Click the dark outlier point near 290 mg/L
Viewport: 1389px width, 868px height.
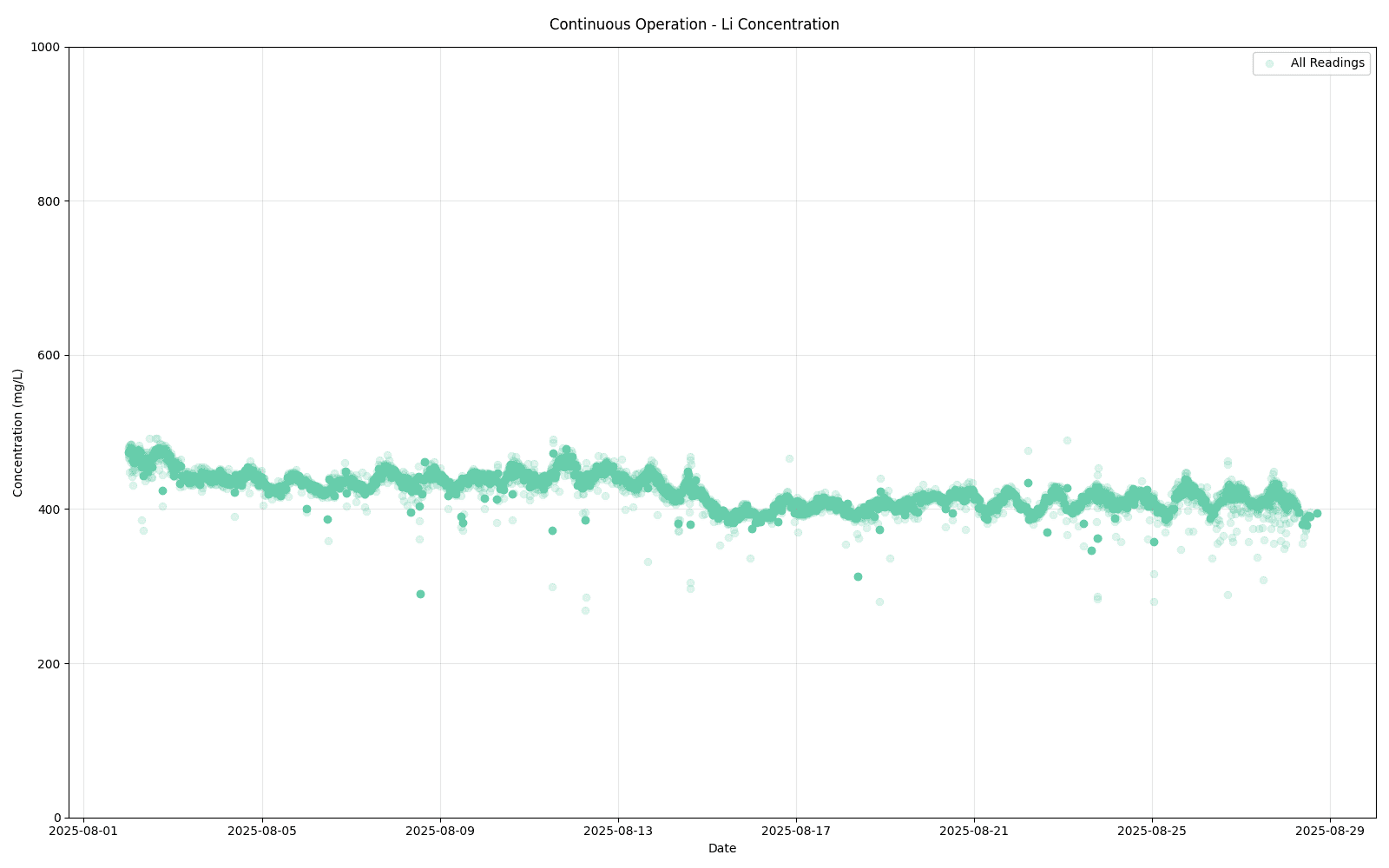click(x=420, y=594)
